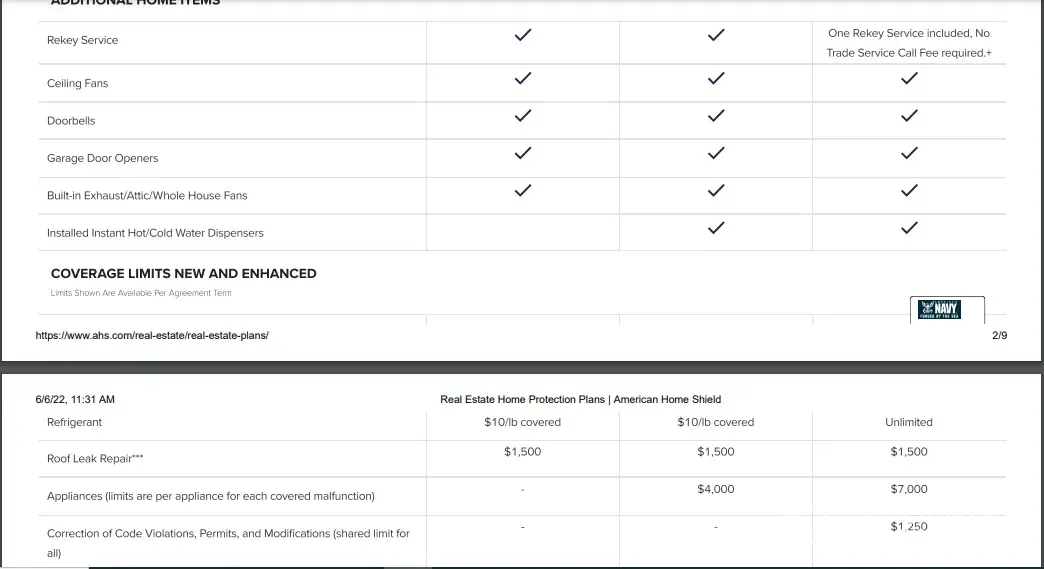Image resolution: width=1044 pixels, height=569 pixels.
Task: Click Ceiling Fans checkmark in middle plan column
Action: tap(715, 78)
